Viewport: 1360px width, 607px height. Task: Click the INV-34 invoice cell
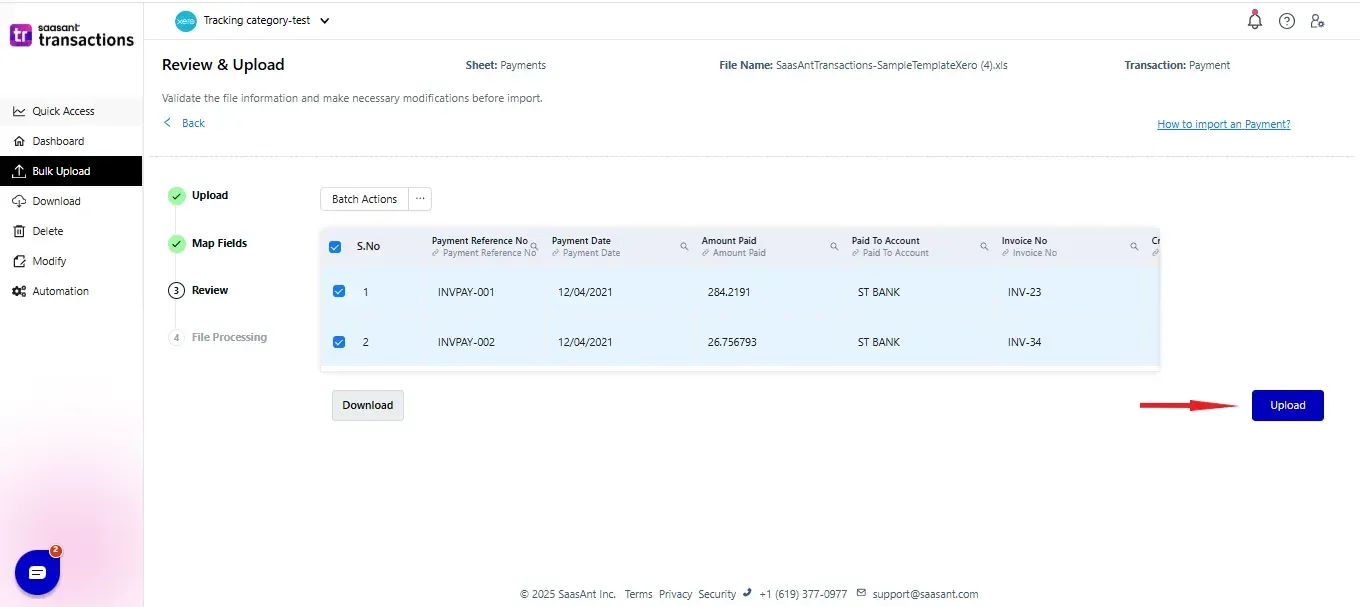click(x=1024, y=342)
